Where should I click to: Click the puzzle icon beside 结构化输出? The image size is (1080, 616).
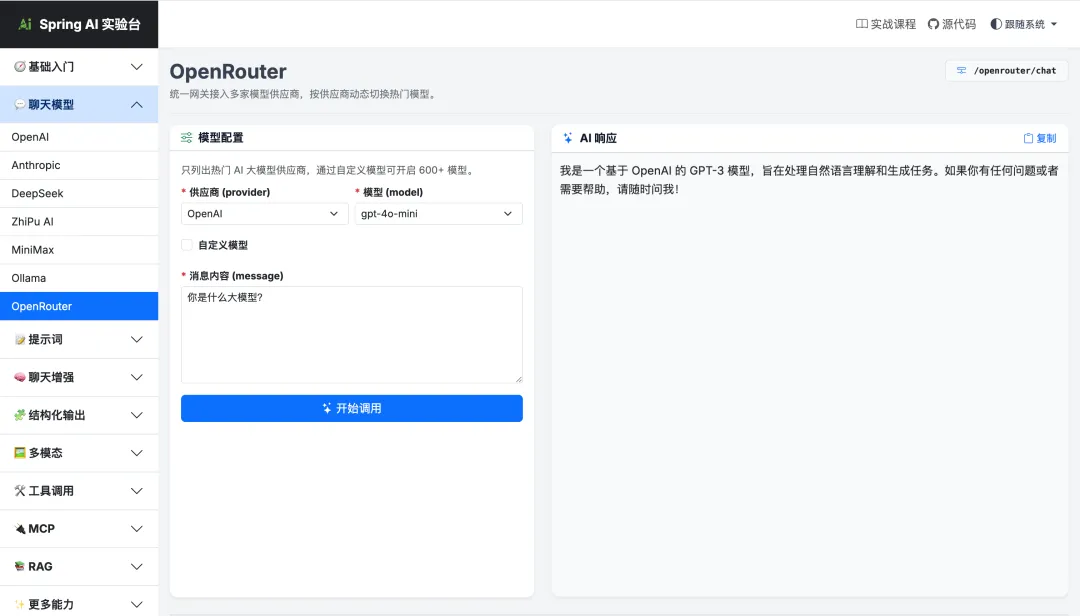click(20, 415)
